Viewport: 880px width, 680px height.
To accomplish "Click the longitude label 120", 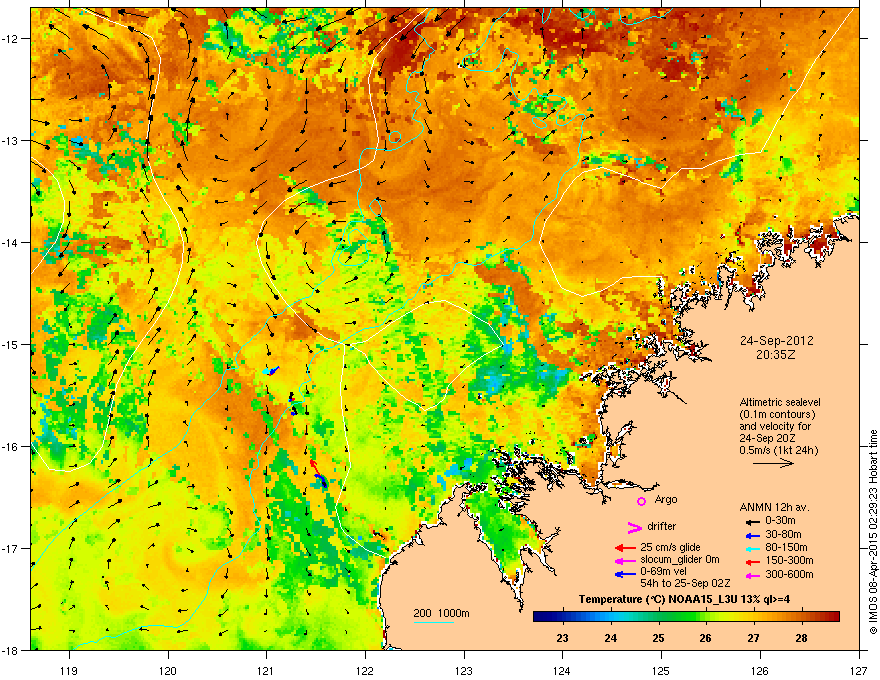I will (x=168, y=670).
